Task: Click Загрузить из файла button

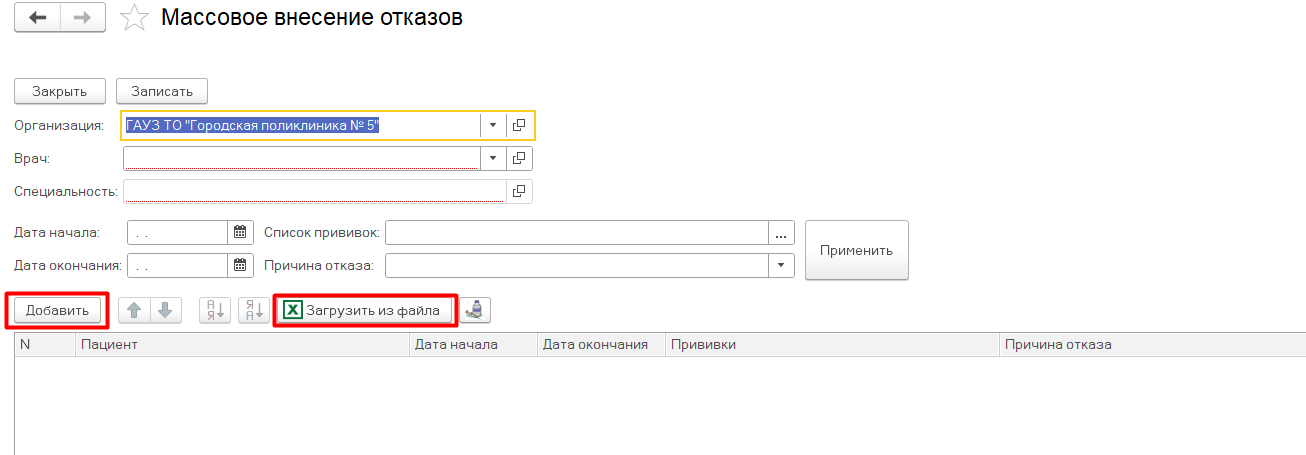Action: point(363,311)
